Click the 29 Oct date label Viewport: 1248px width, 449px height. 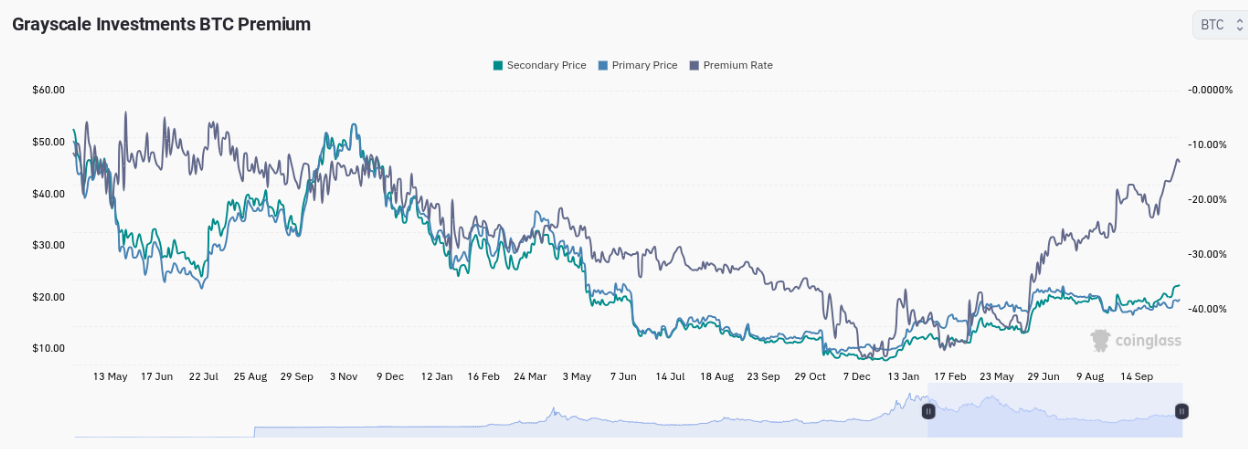(x=810, y=377)
